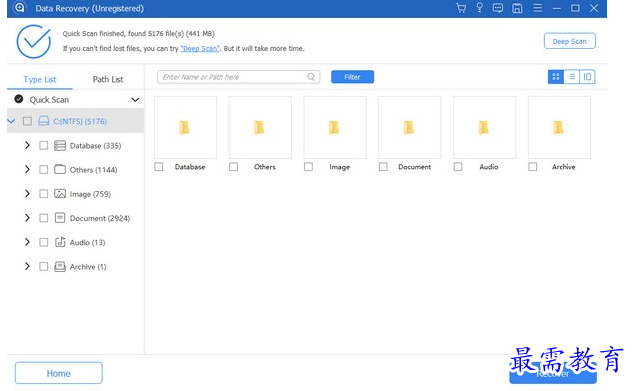This screenshot has width=632, height=391.
Task: Click the Image type icon in tree
Action: 60,193
